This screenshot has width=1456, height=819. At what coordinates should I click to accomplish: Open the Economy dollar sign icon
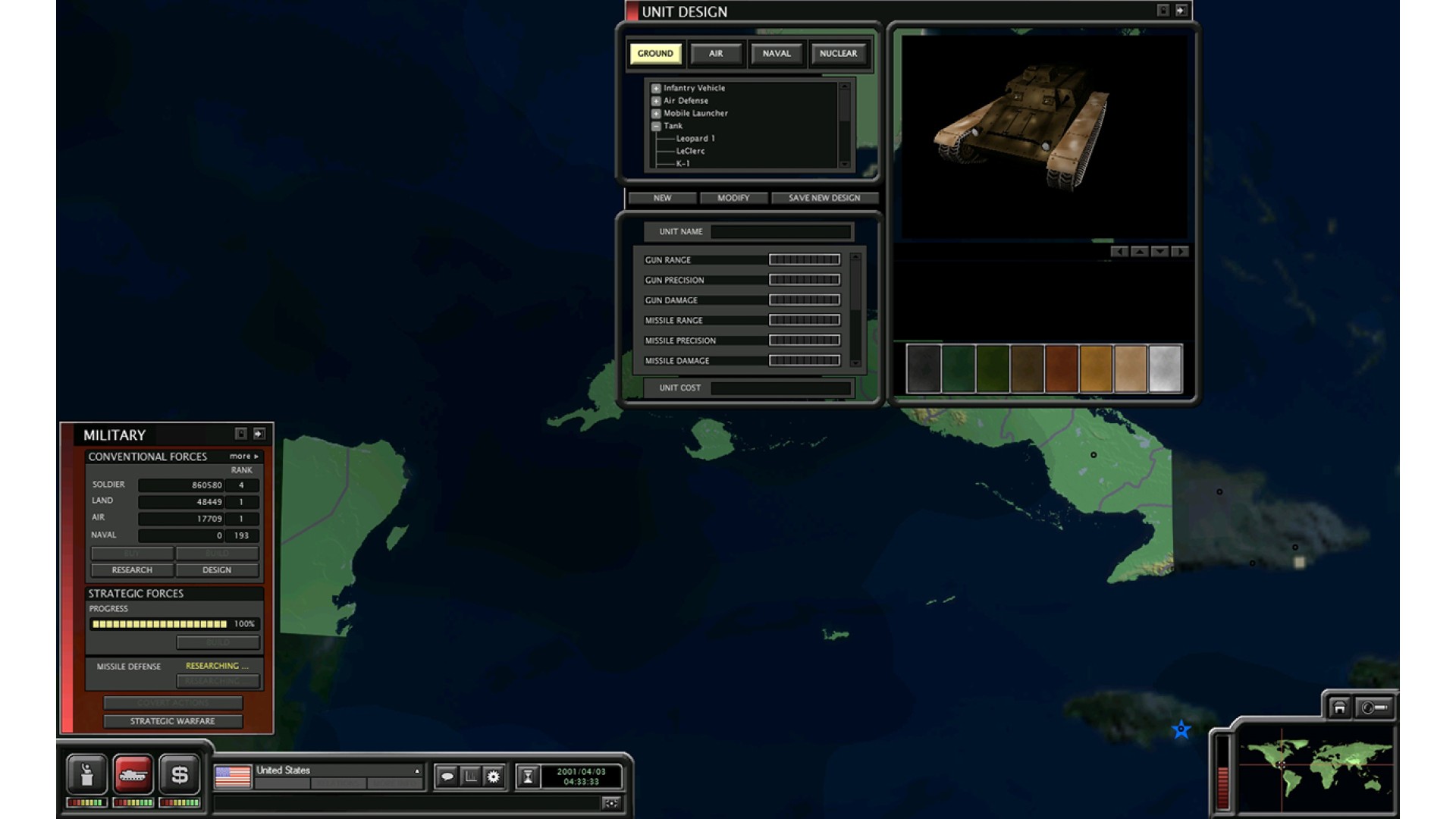180,774
